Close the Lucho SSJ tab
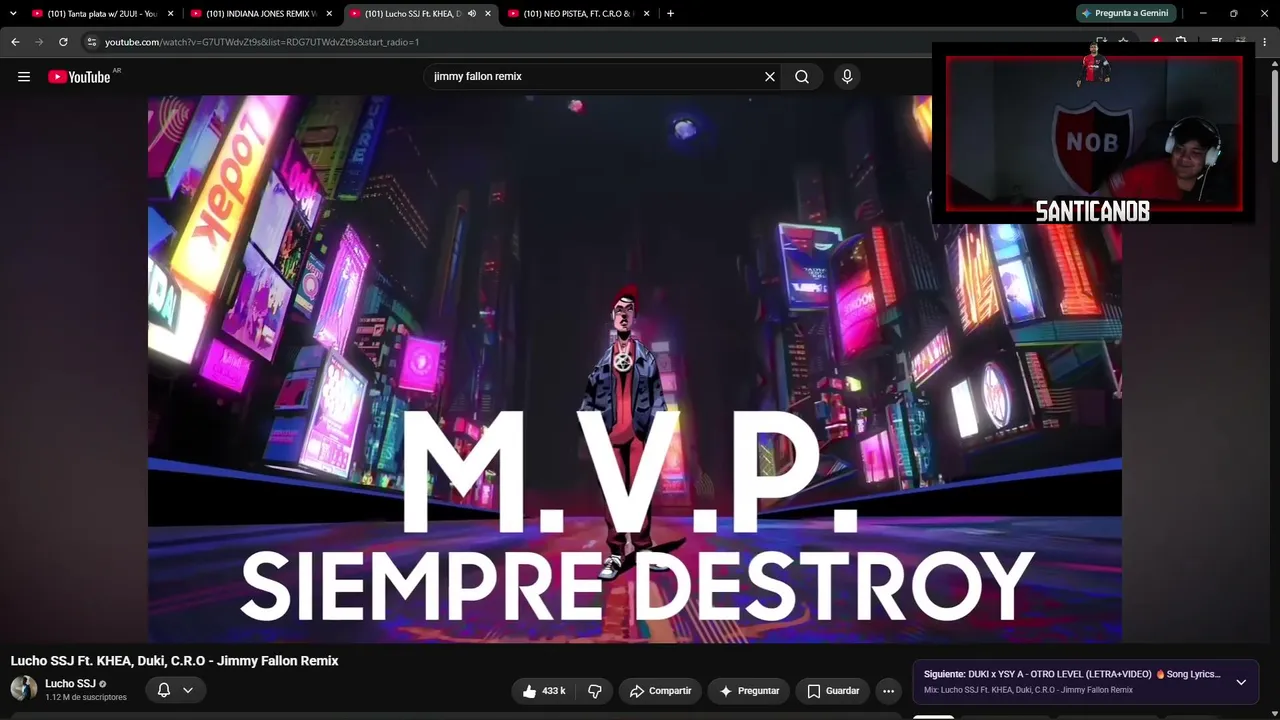The width and height of the screenshot is (1280, 720). pyautogui.click(x=488, y=13)
